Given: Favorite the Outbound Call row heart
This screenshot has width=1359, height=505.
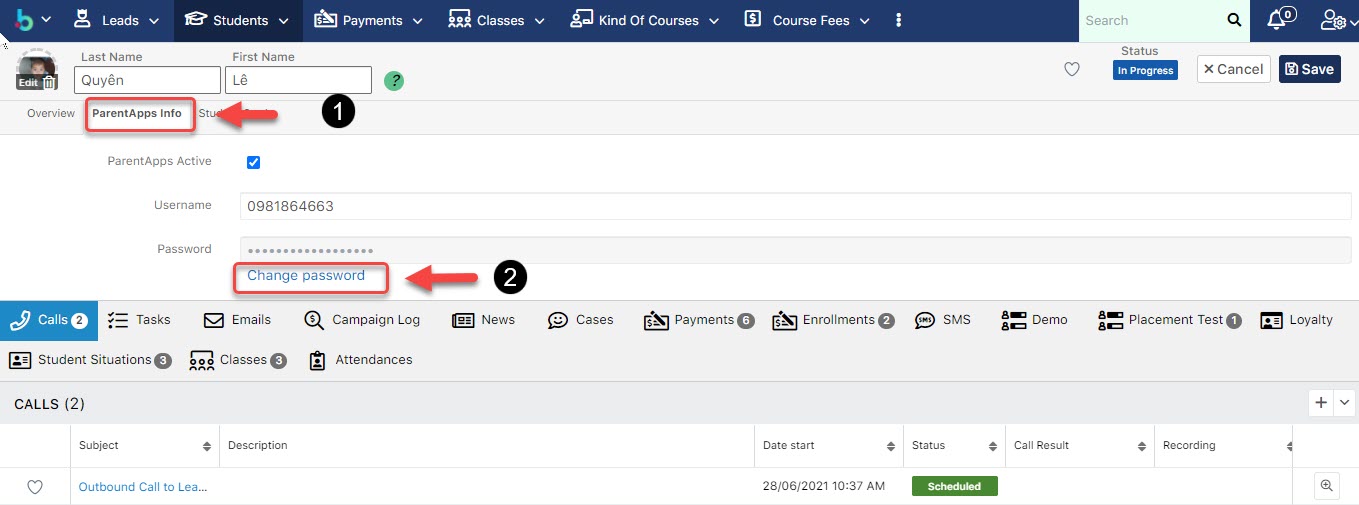Looking at the screenshot, I should (x=35, y=487).
